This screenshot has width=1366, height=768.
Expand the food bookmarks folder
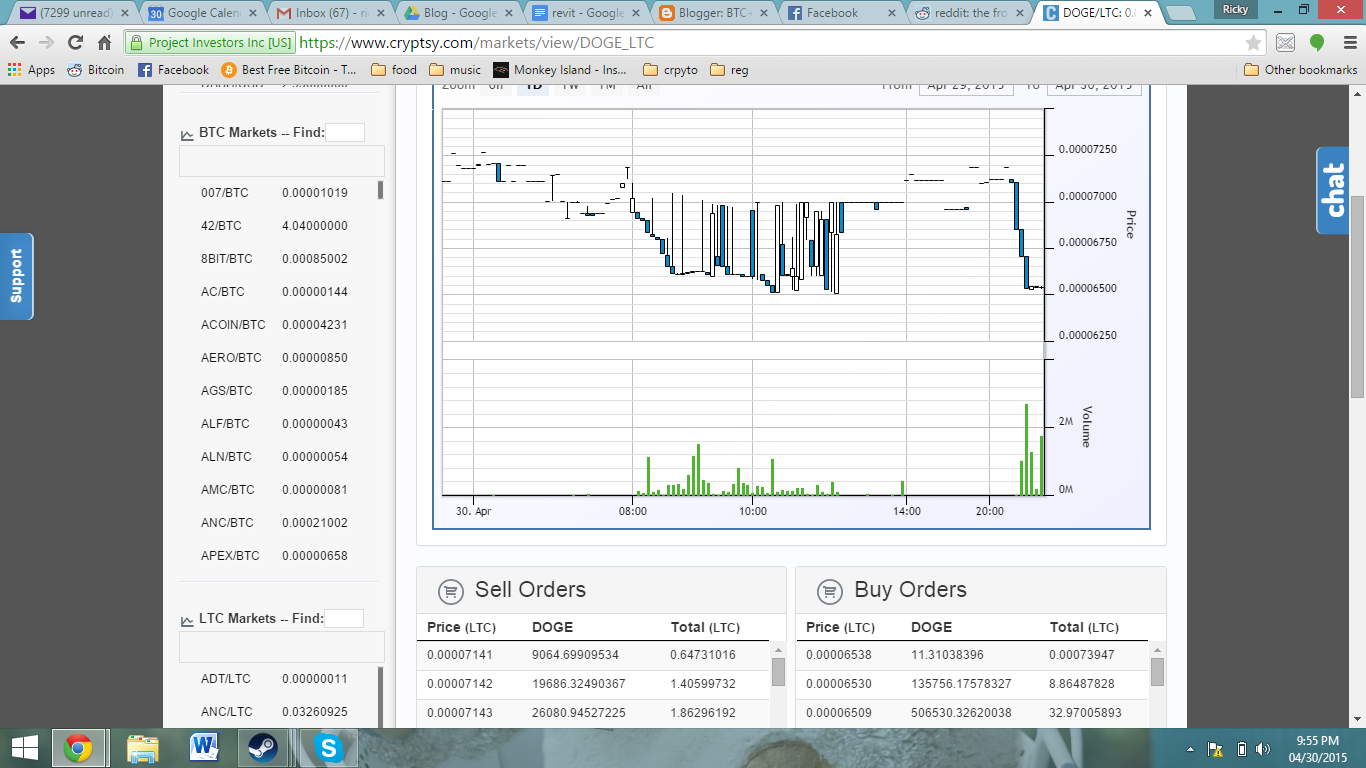(x=393, y=70)
